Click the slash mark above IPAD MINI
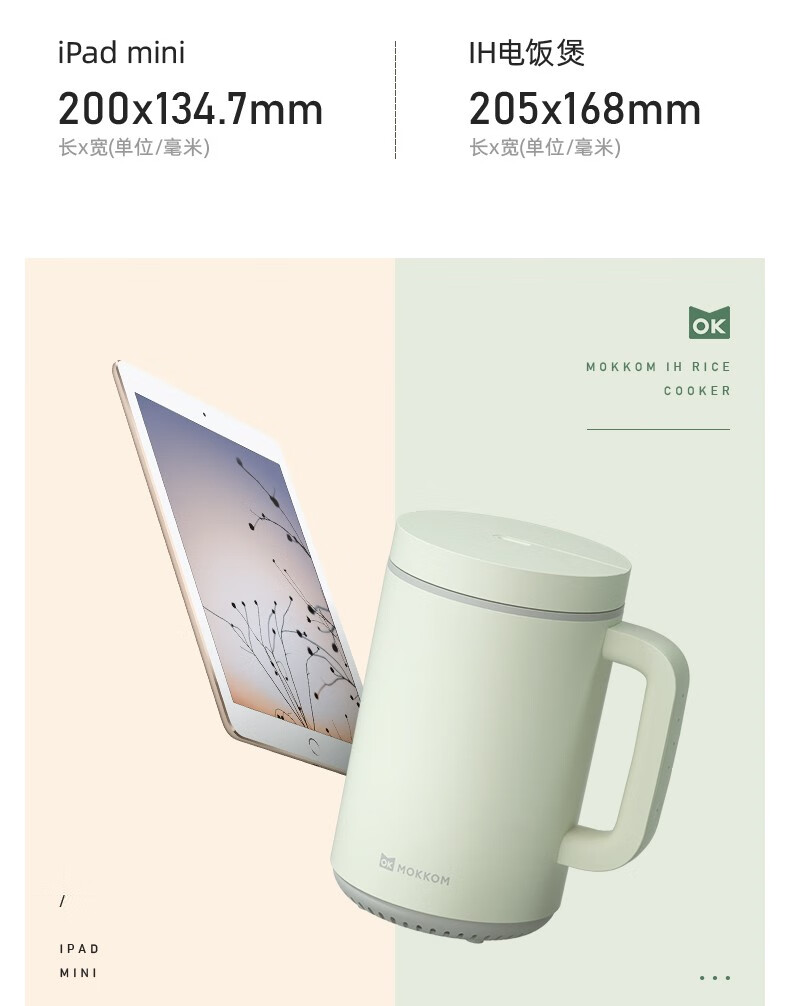Screen dimensions: 790x1006 pyautogui.click(x=62, y=901)
